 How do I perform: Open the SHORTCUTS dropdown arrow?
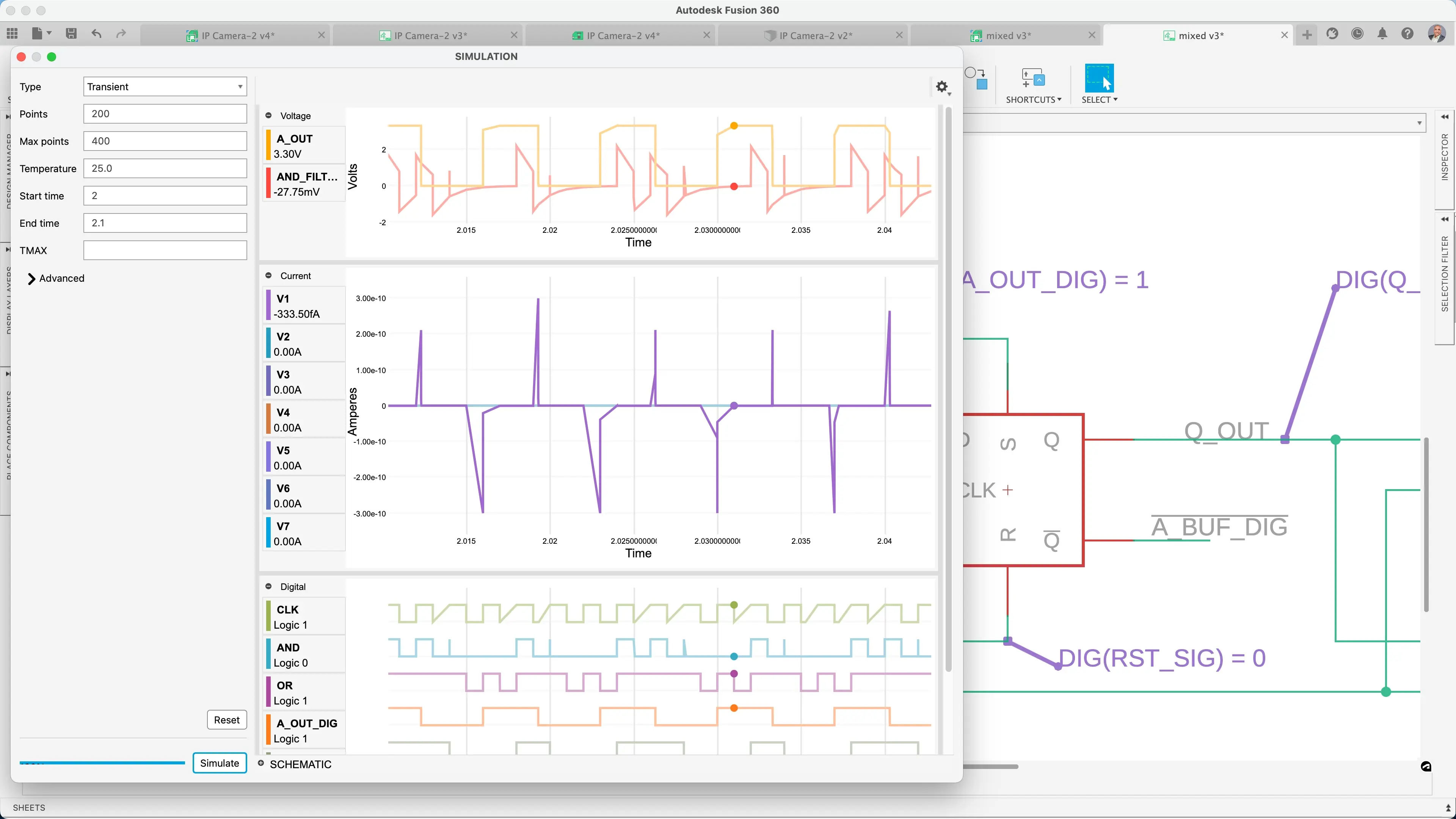(x=1059, y=99)
